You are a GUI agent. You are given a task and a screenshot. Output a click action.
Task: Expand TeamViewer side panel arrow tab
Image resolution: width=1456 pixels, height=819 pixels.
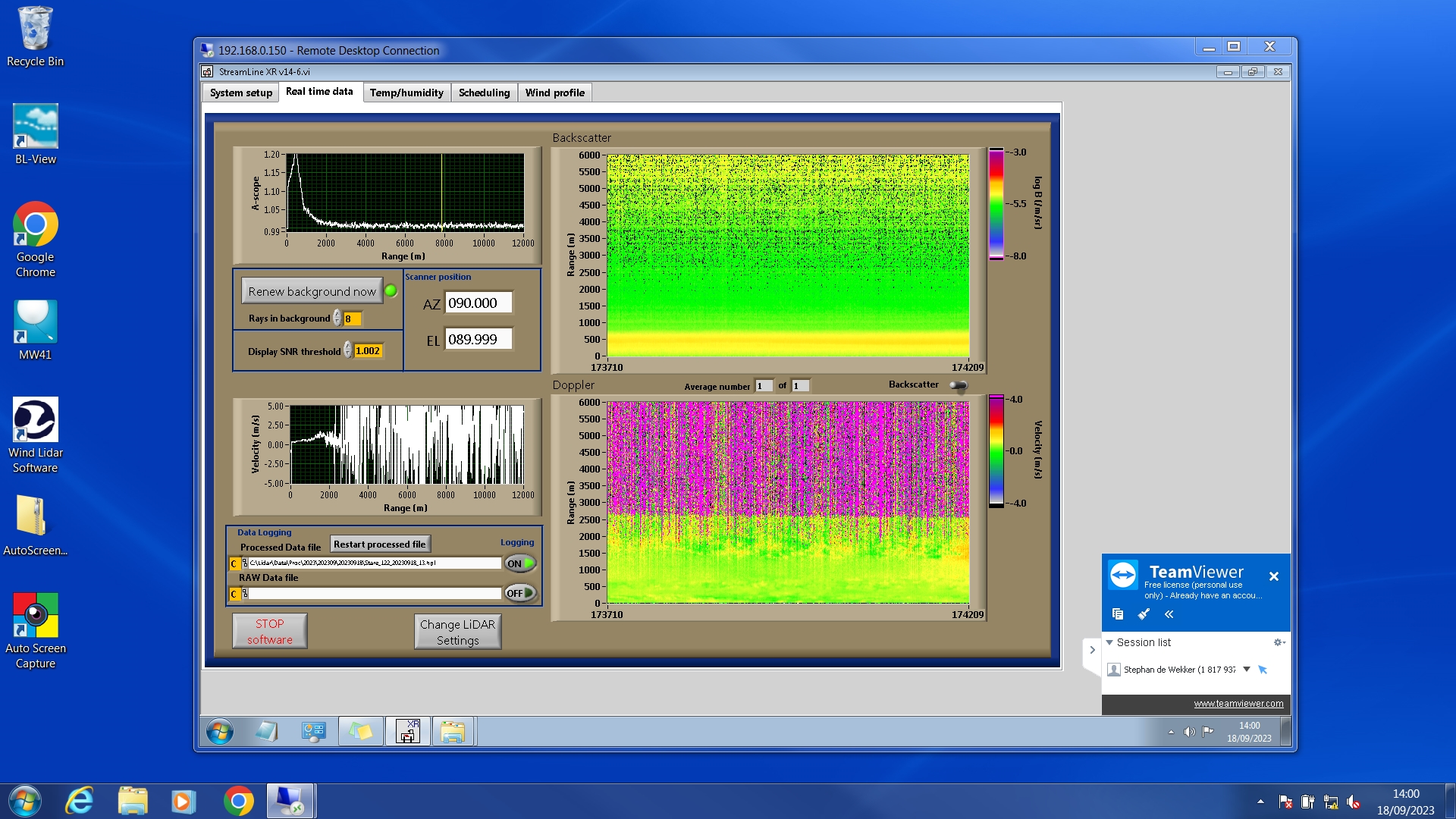point(1092,650)
